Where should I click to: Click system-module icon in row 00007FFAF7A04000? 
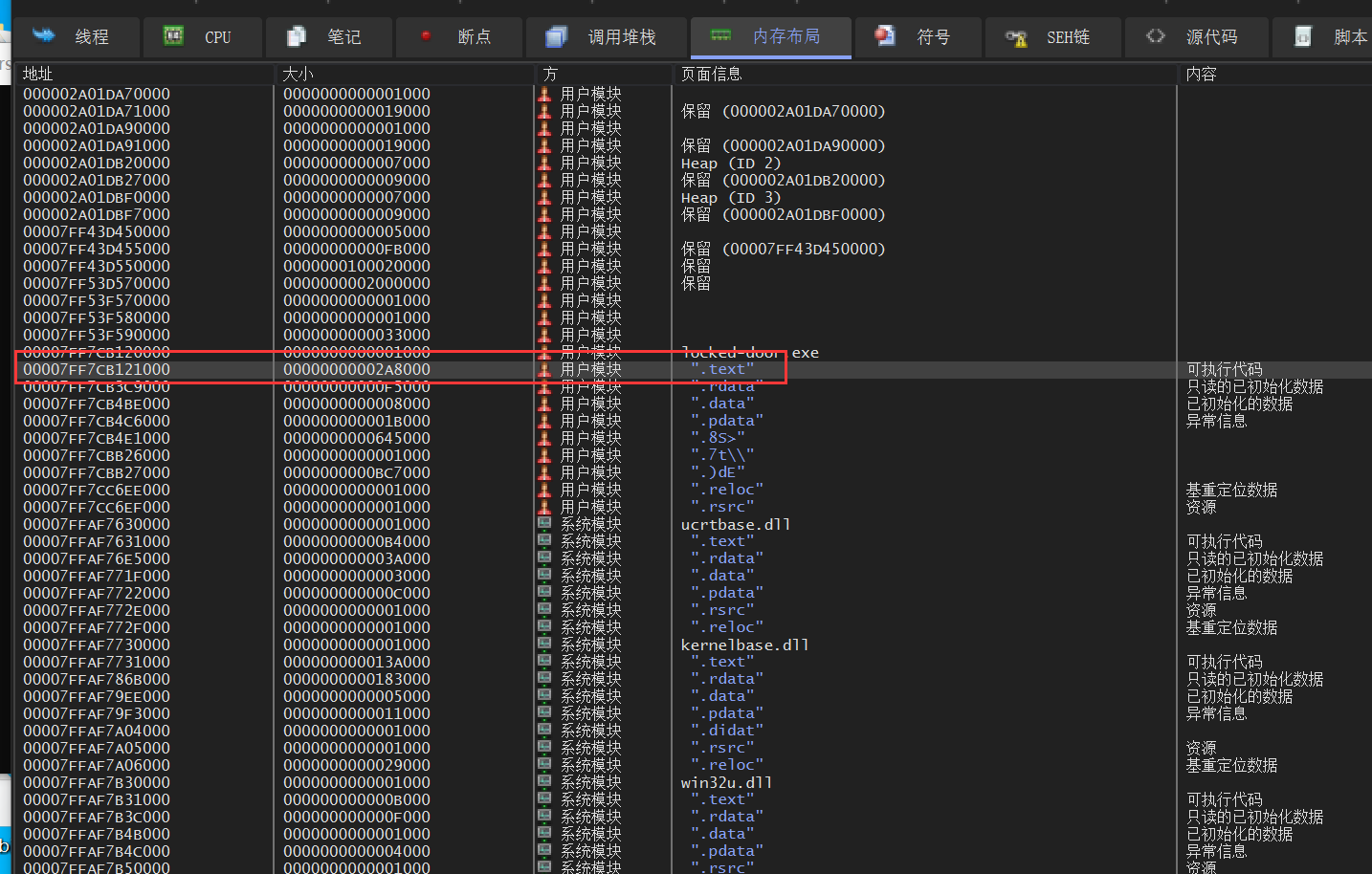544,731
